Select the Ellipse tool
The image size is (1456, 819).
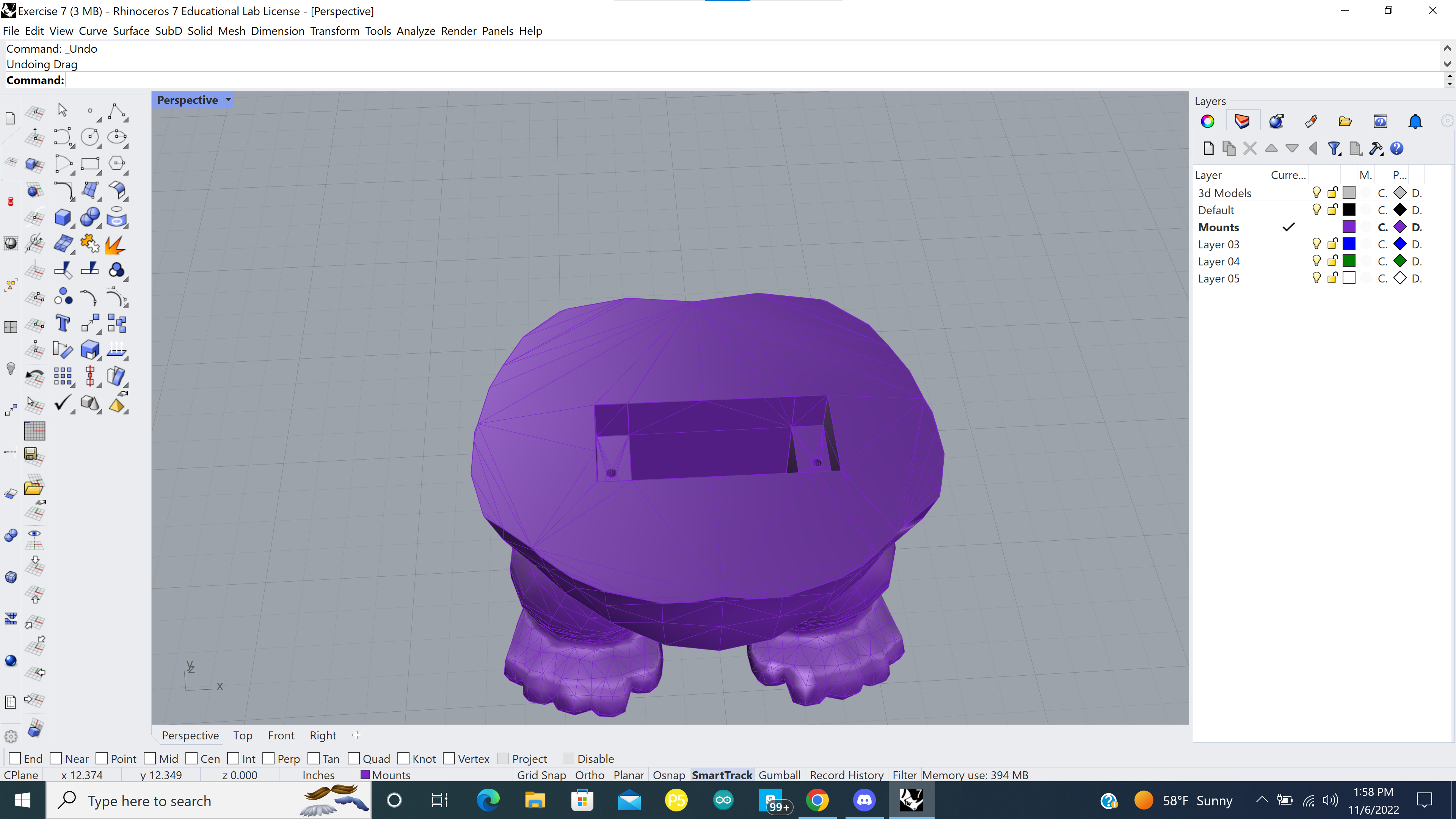pos(117,137)
